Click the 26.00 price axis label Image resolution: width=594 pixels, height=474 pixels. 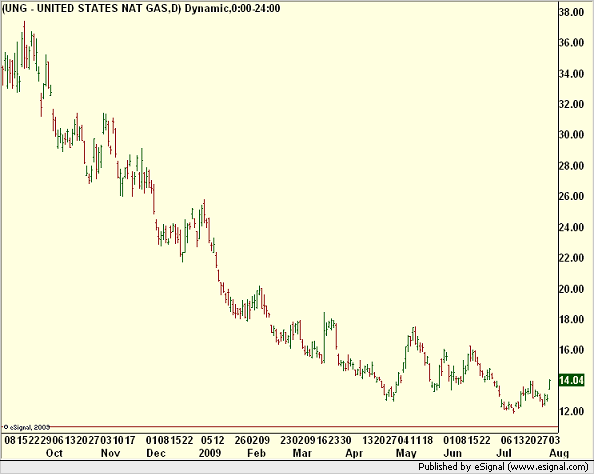coord(571,196)
